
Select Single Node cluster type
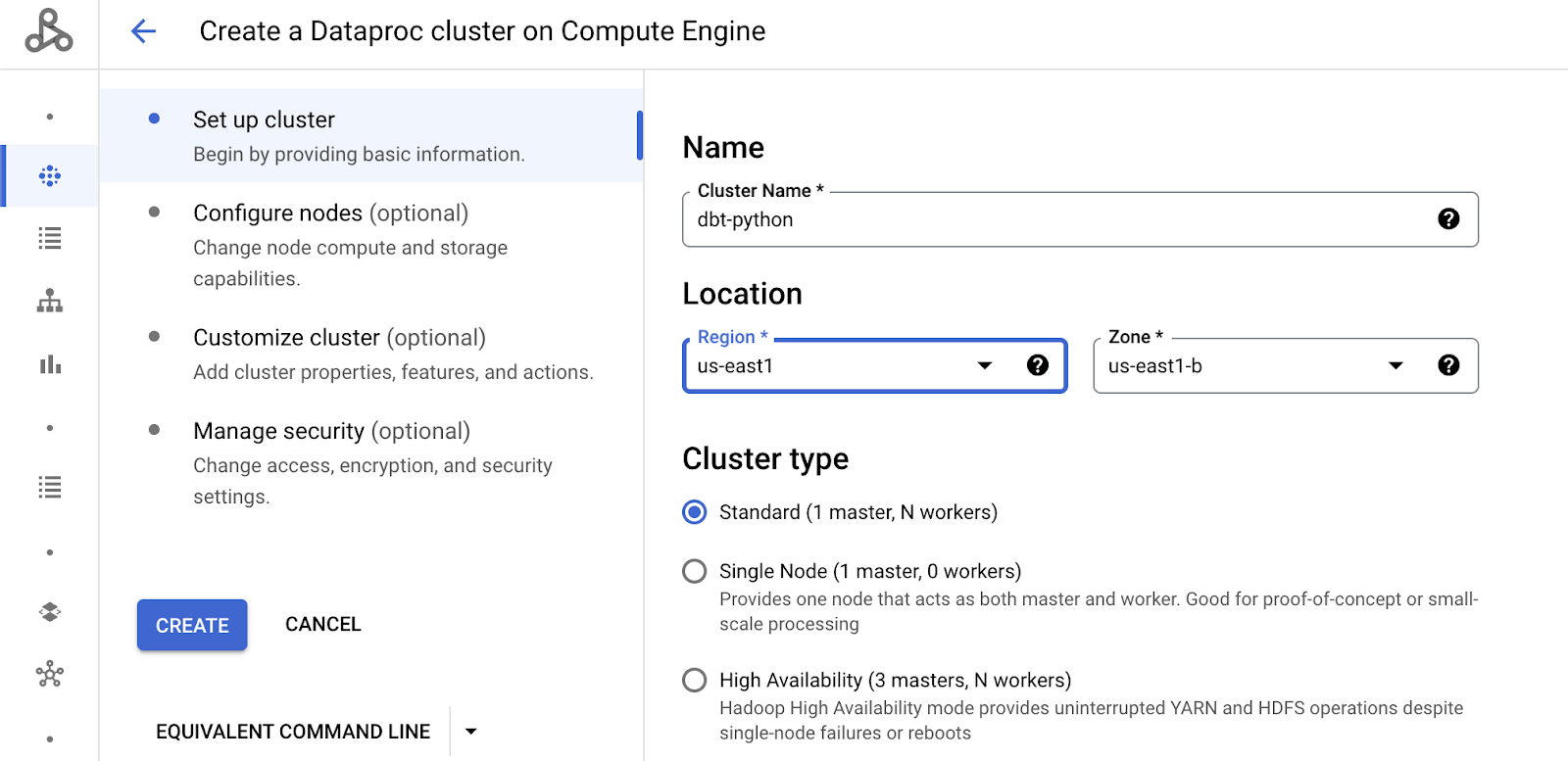(x=695, y=571)
